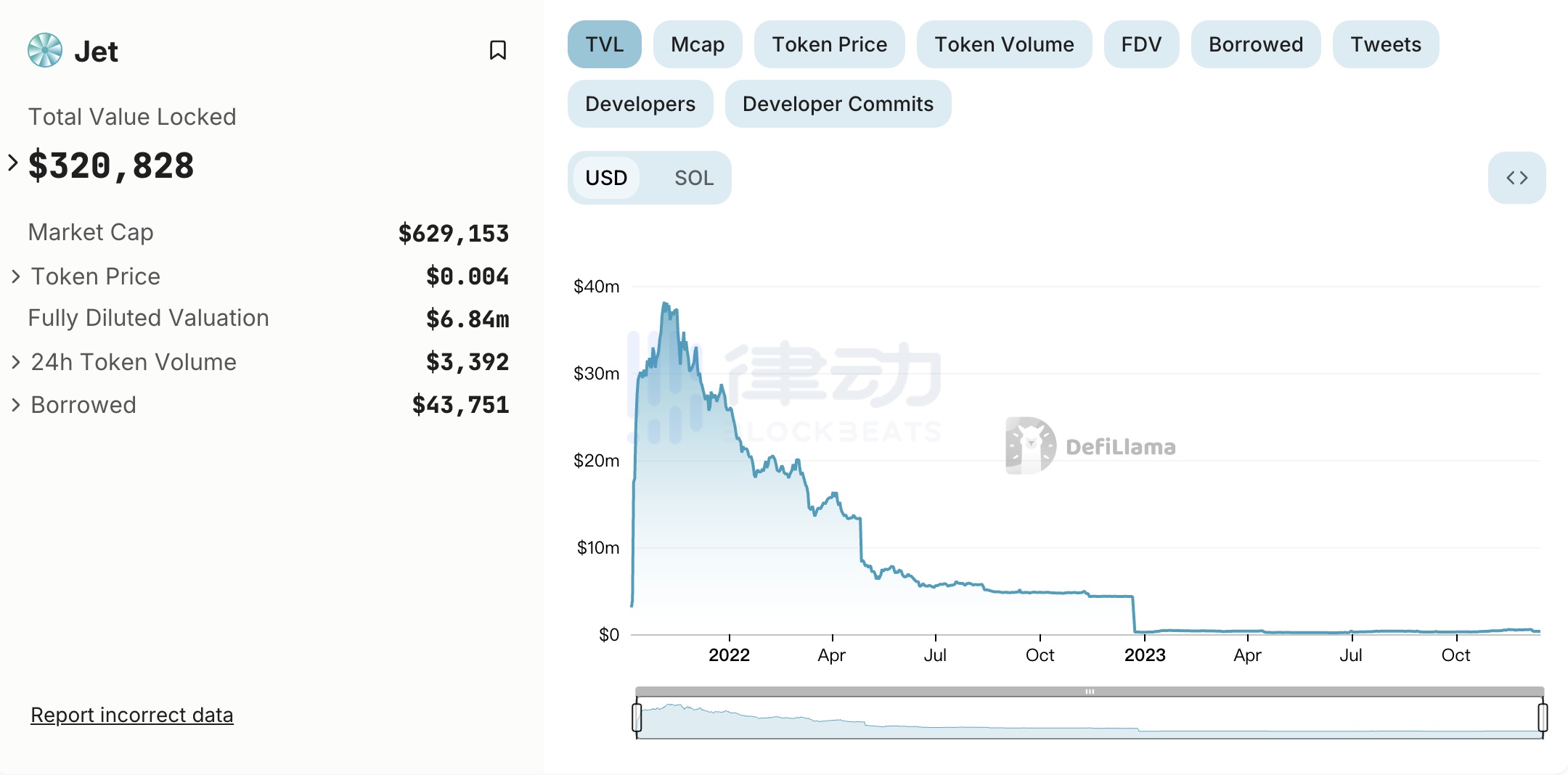This screenshot has height=775, width=1568.
Task: Expand the Token Price row
Action: 16,276
